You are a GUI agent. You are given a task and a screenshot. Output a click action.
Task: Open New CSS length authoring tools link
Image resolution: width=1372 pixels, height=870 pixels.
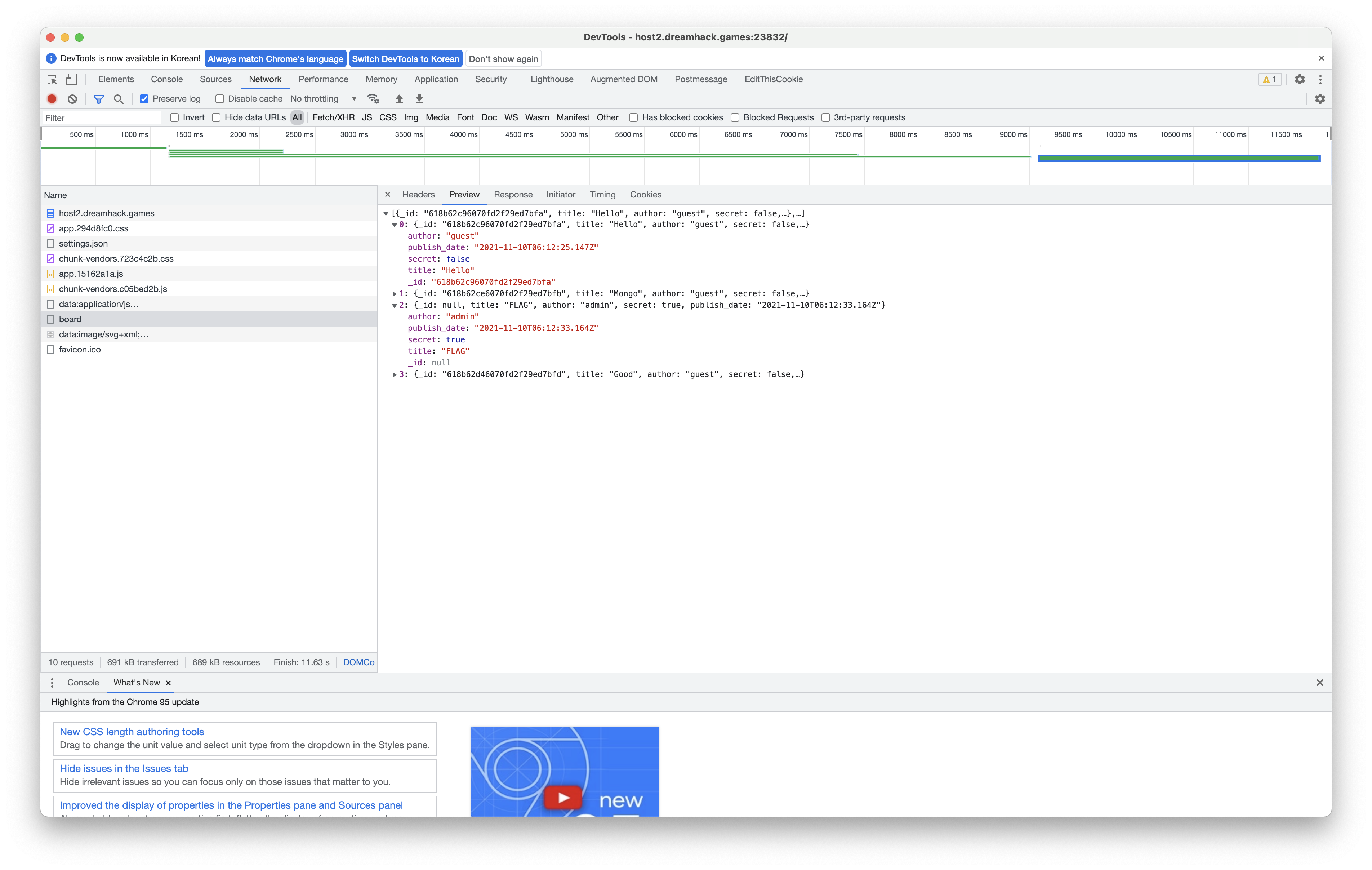click(132, 732)
